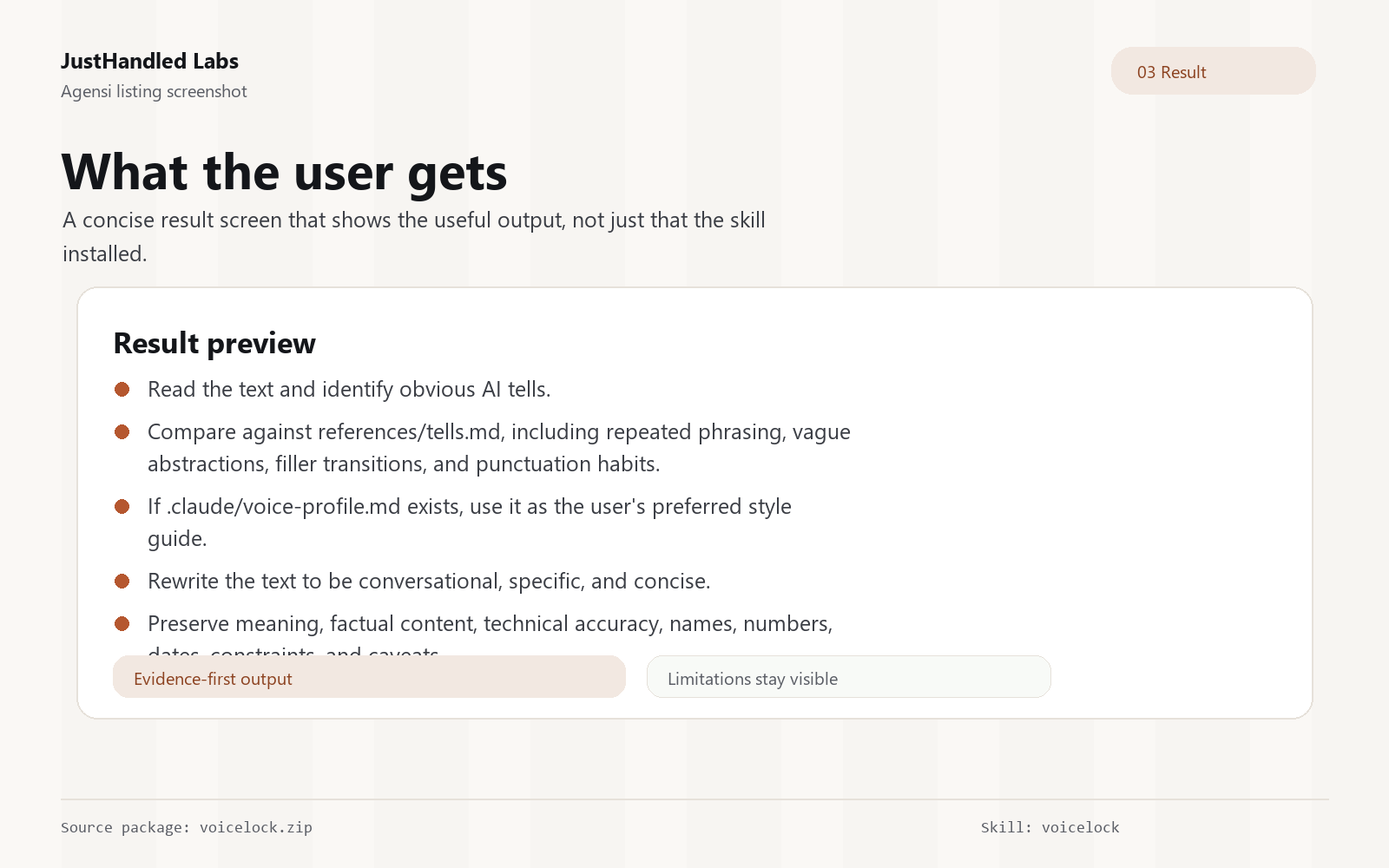1389x868 pixels.
Task: Select the Limitations stay visible pill
Action: [849, 677]
